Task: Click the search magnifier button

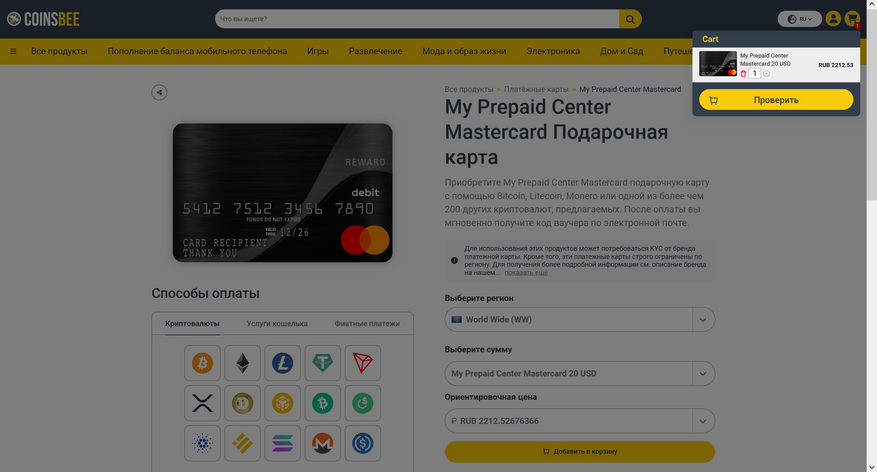Action: click(x=630, y=19)
